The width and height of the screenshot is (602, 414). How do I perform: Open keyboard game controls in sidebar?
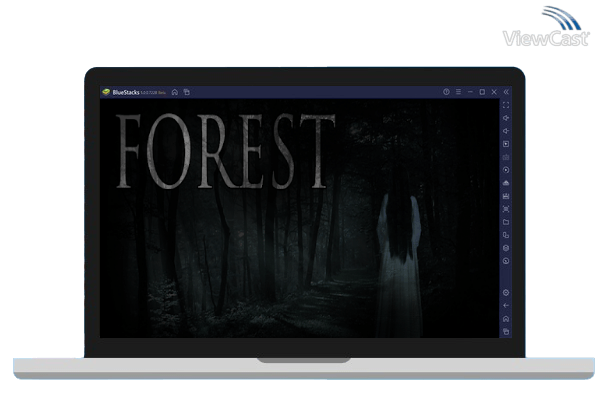[506, 157]
